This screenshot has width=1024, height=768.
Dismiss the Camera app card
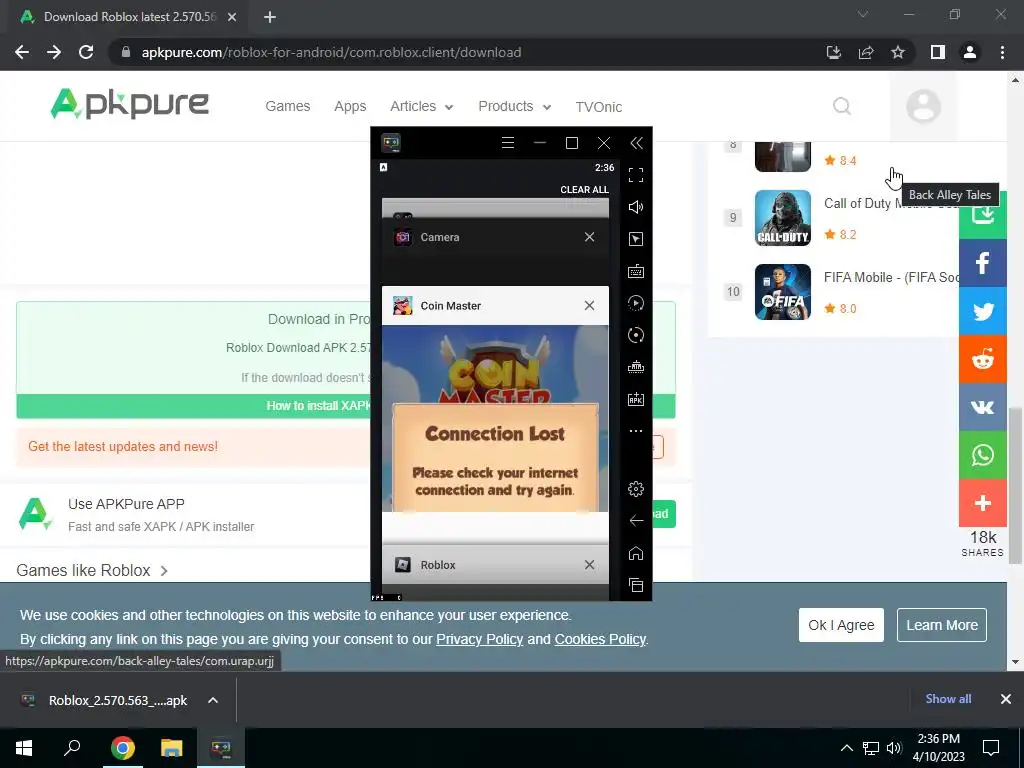tap(589, 237)
